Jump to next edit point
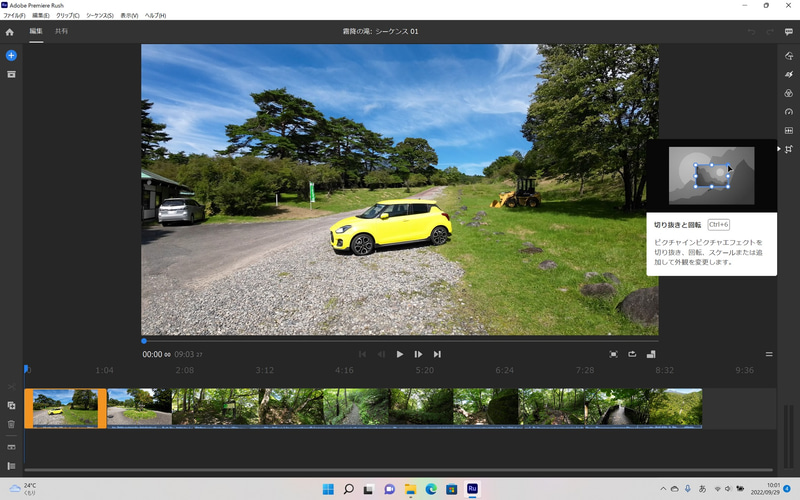The height and width of the screenshot is (500, 800). click(x=437, y=354)
